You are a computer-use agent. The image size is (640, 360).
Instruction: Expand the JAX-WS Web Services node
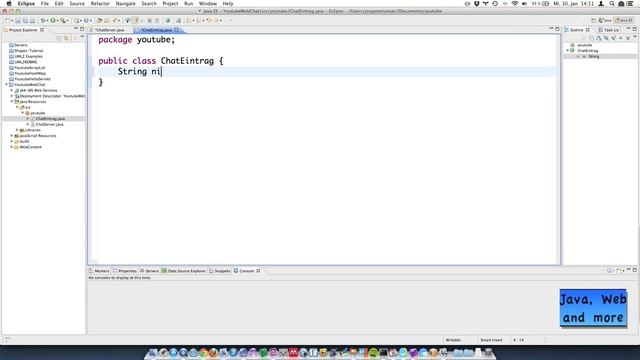[x=12, y=90]
